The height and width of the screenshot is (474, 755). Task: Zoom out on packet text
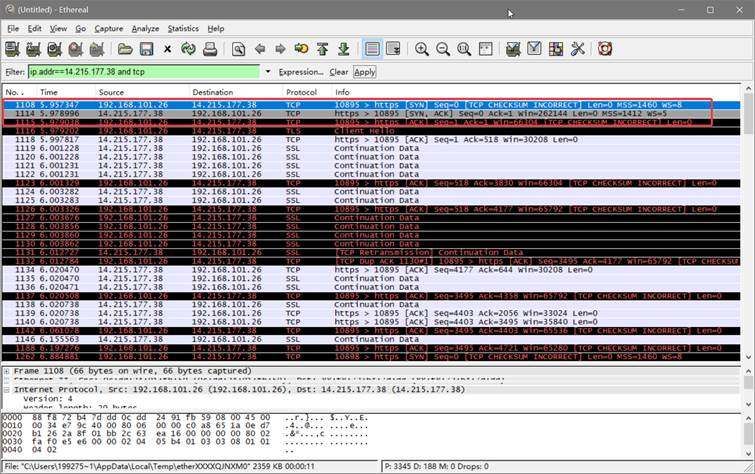click(443, 49)
